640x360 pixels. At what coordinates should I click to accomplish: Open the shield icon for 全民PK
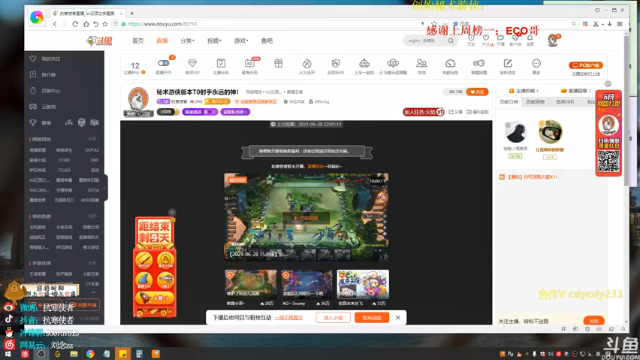point(336,63)
